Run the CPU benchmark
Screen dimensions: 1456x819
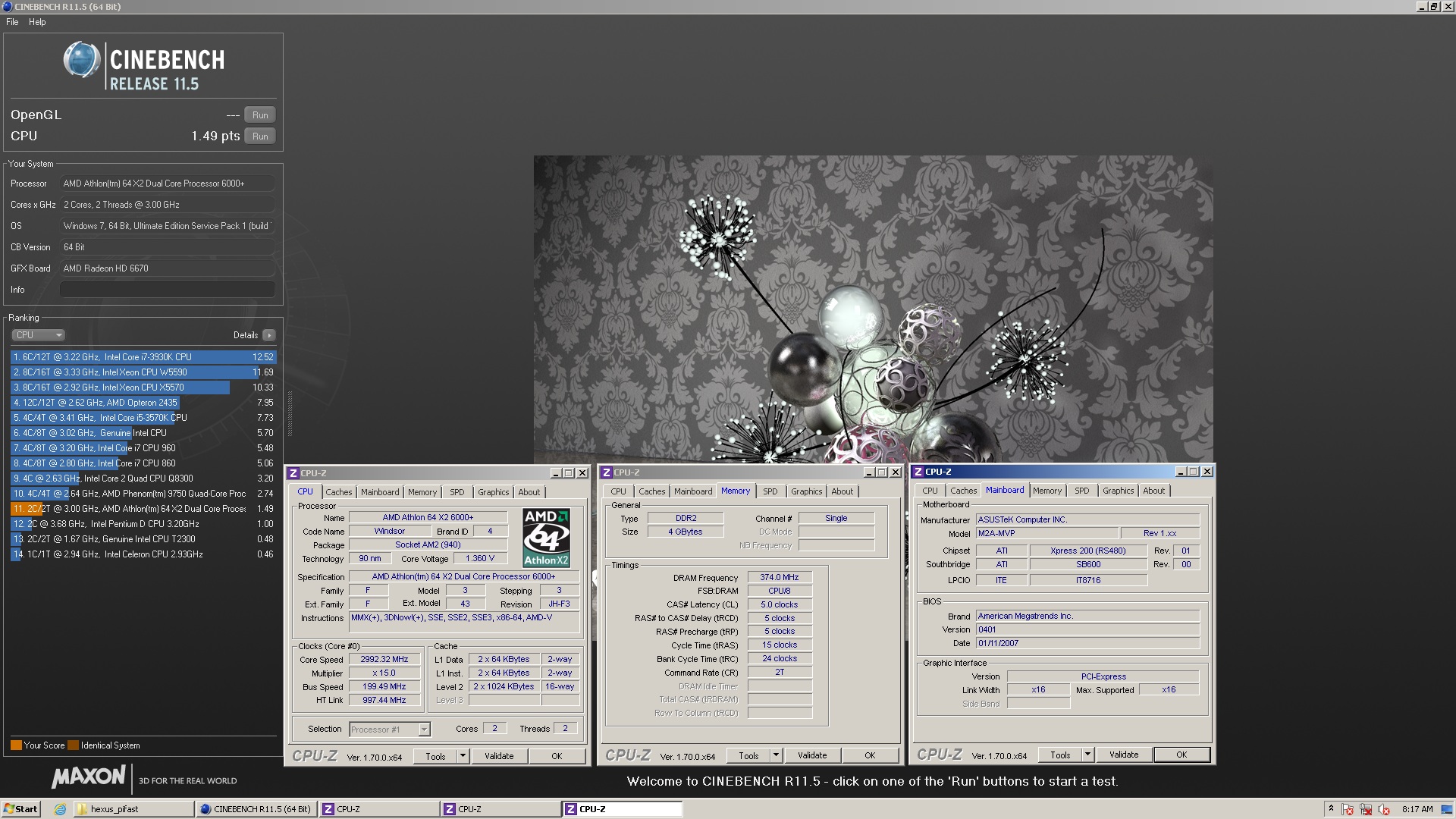coord(260,136)
